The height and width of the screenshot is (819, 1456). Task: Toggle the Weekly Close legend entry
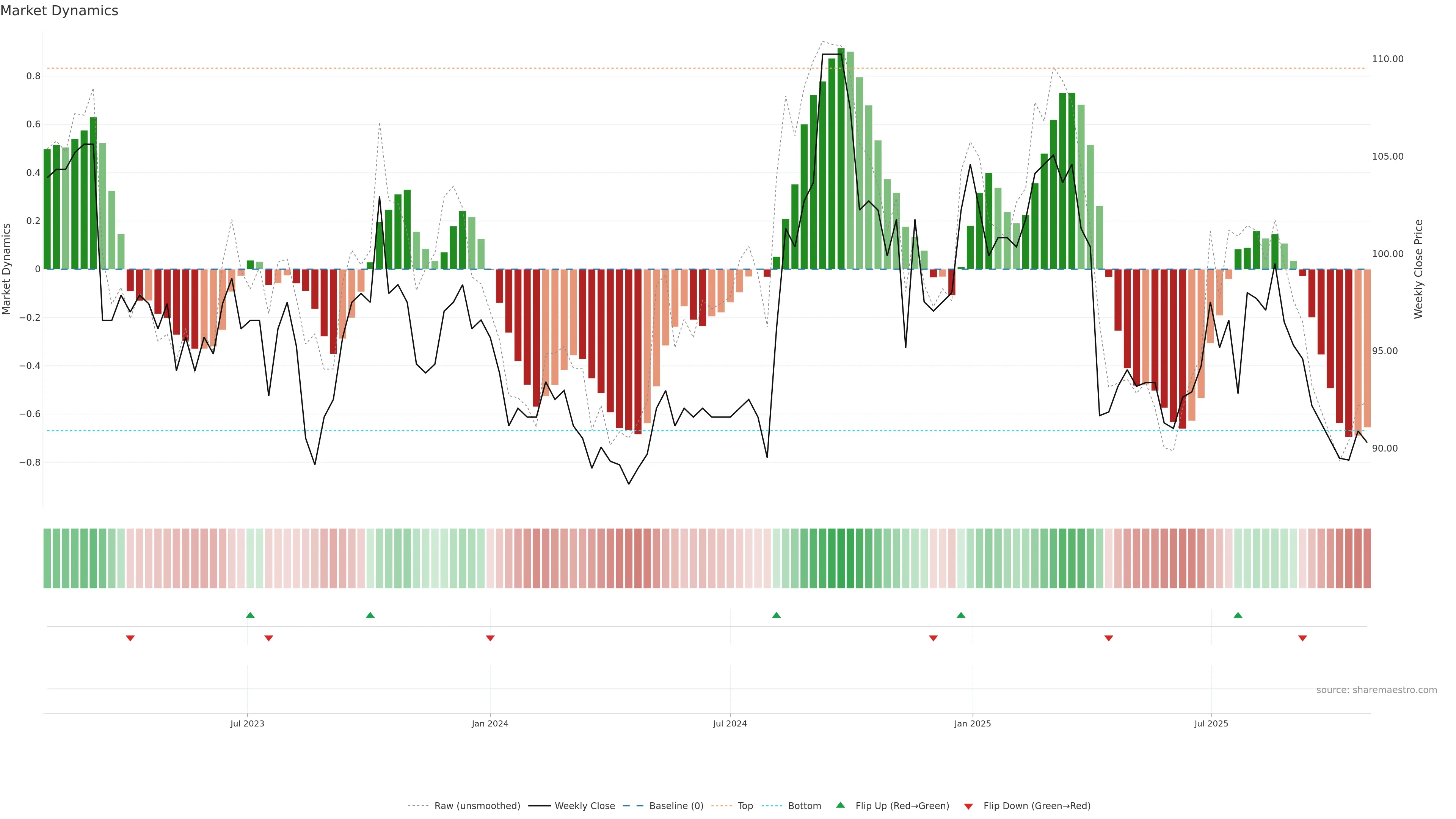click(x=584, y=805)
